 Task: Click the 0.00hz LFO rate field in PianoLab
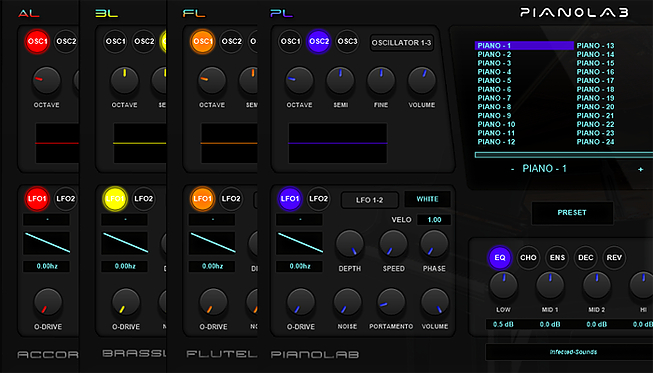(300, 266)
